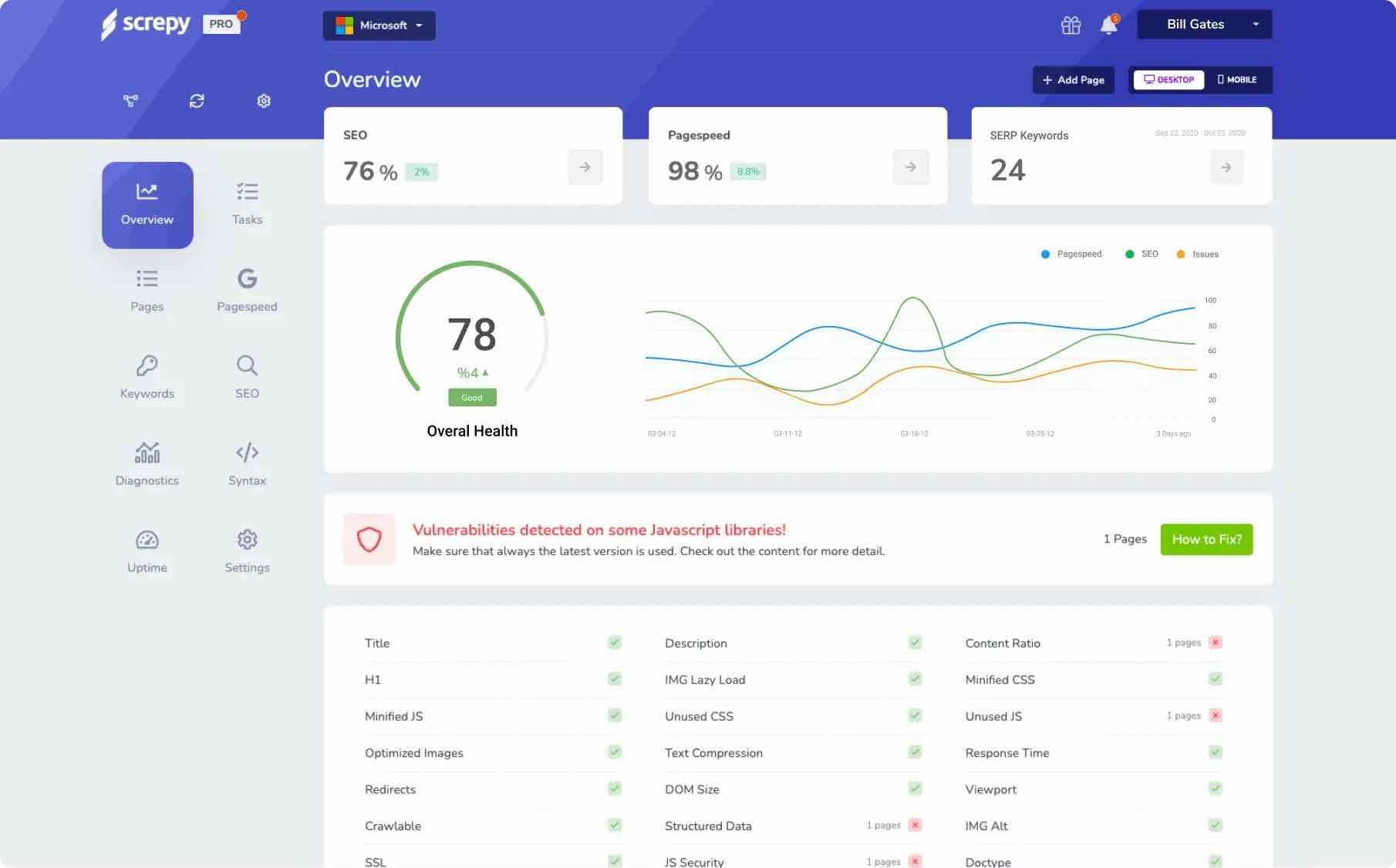
Task: Click the SEO card arrow link
Action: pyautogui.click(x=585, y=167)
